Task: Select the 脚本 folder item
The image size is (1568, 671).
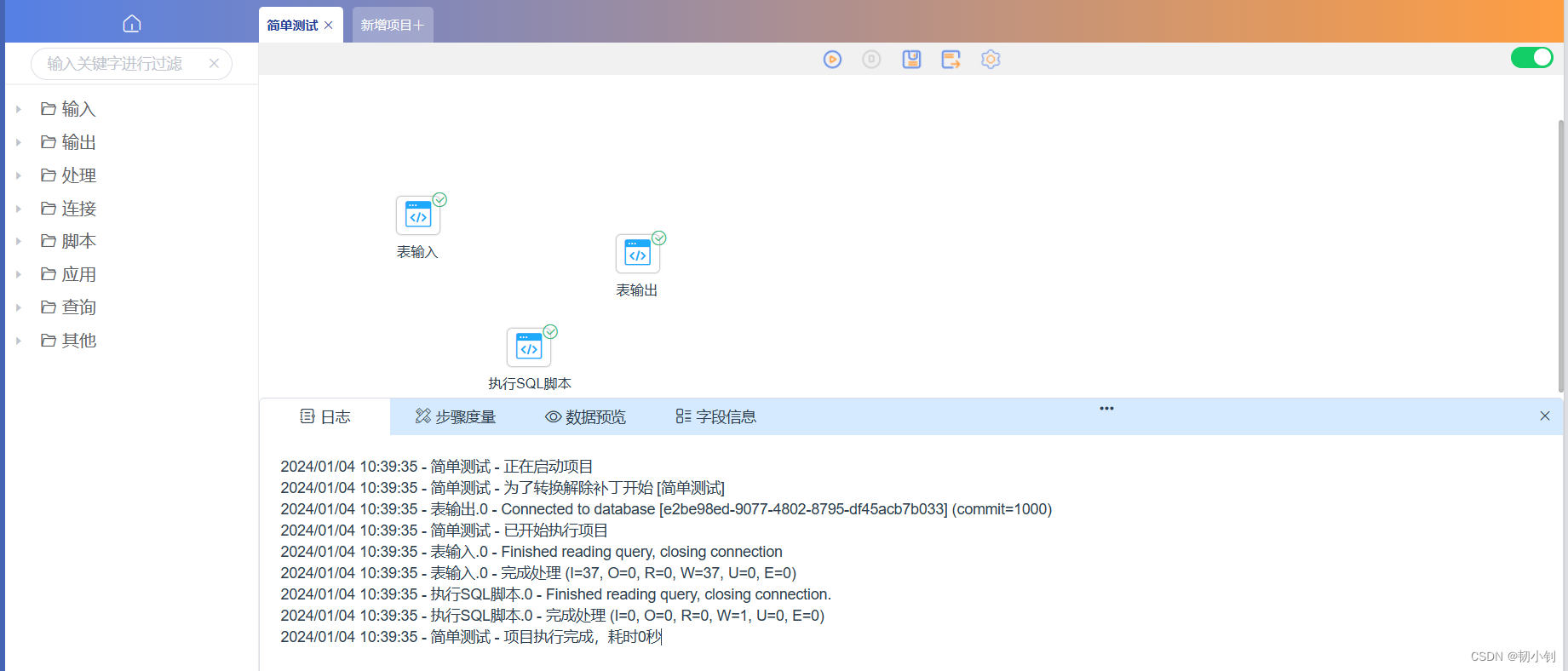Action: pyautogui.click(x=69, y=241)
